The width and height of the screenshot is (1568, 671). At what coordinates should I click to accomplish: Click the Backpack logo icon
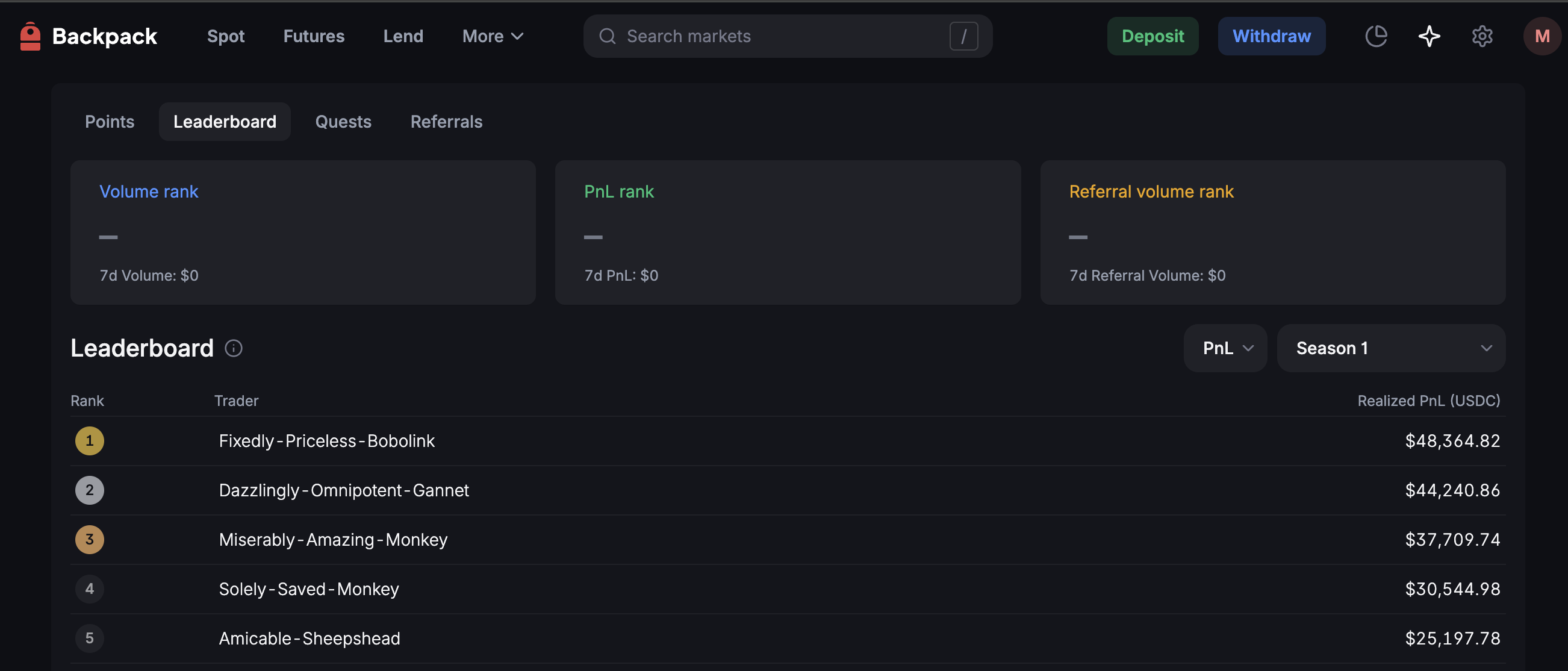[30, 36]
